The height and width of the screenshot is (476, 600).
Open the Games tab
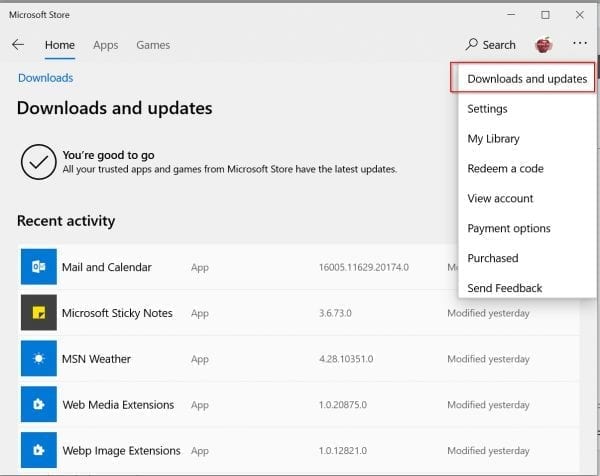[153, 45]
